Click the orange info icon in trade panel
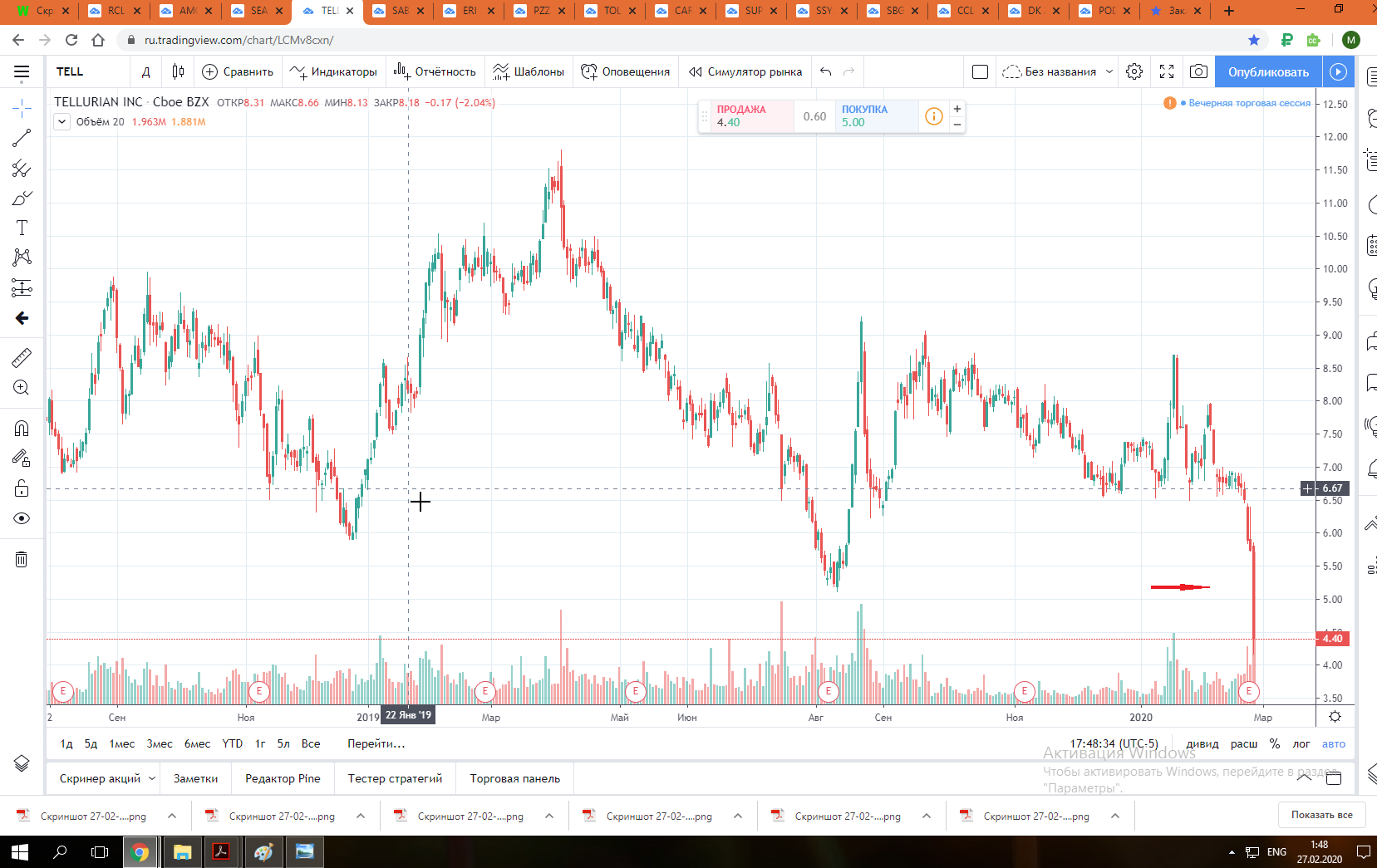Image resolution: width=1377 pixels, height=868 pixels. [934, 116]
